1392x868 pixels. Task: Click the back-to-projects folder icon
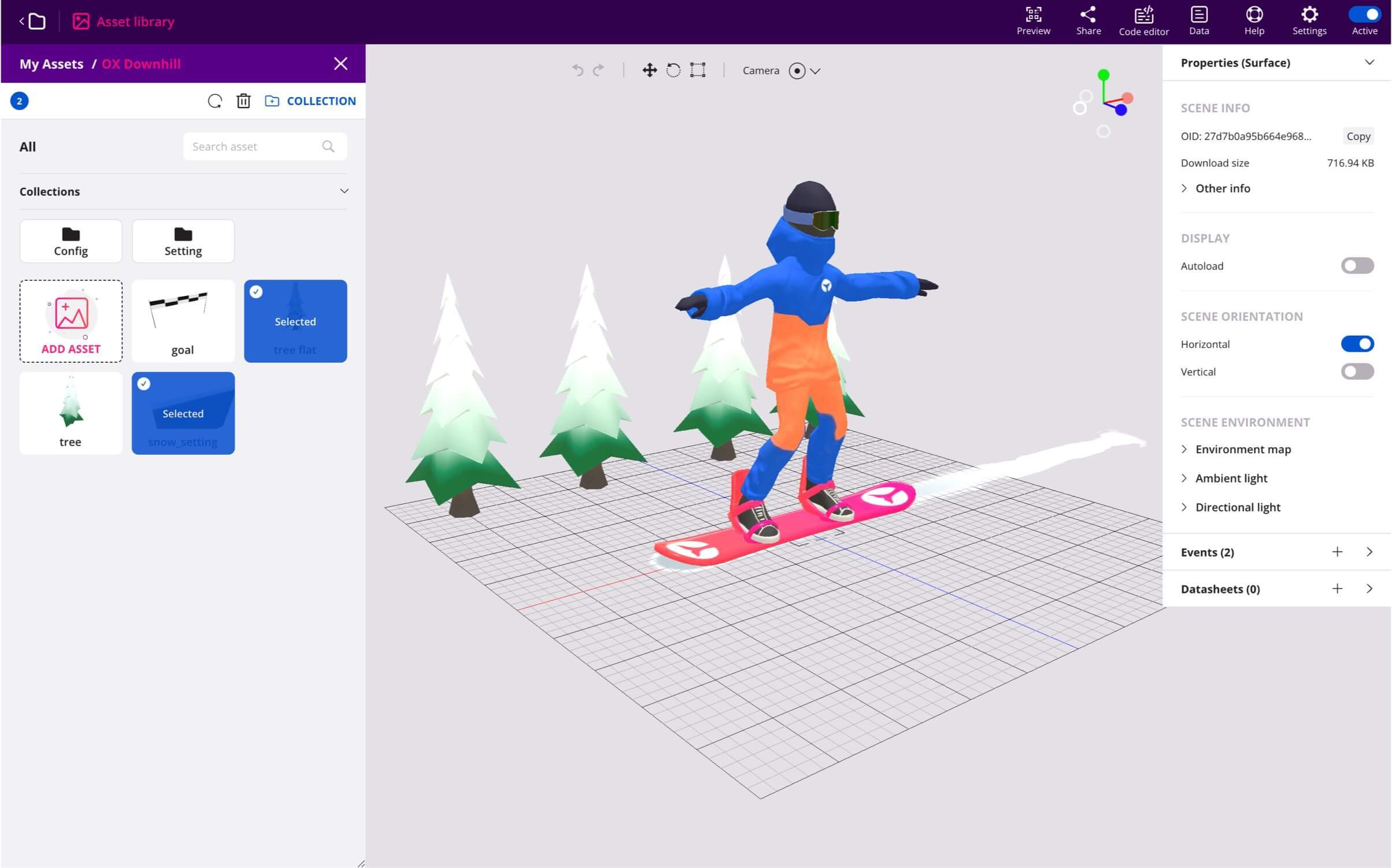tap(33, 21)
